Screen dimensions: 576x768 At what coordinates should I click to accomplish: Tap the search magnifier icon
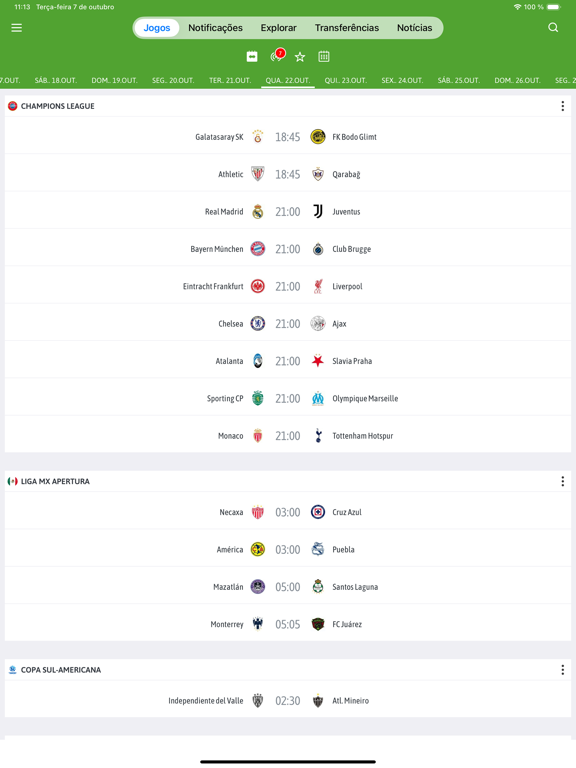click(553, 27)
